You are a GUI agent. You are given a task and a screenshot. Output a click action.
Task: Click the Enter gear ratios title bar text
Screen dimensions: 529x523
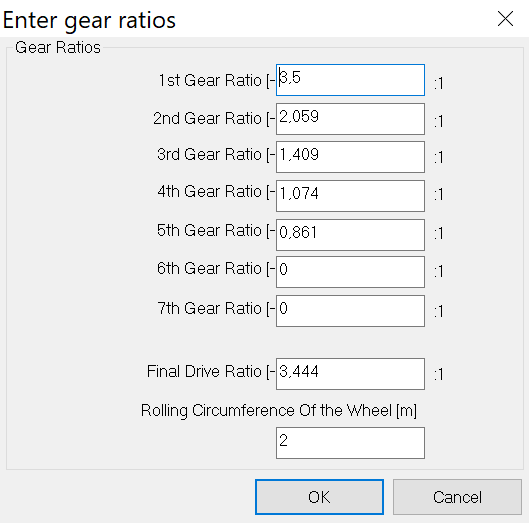pos(89,21)
